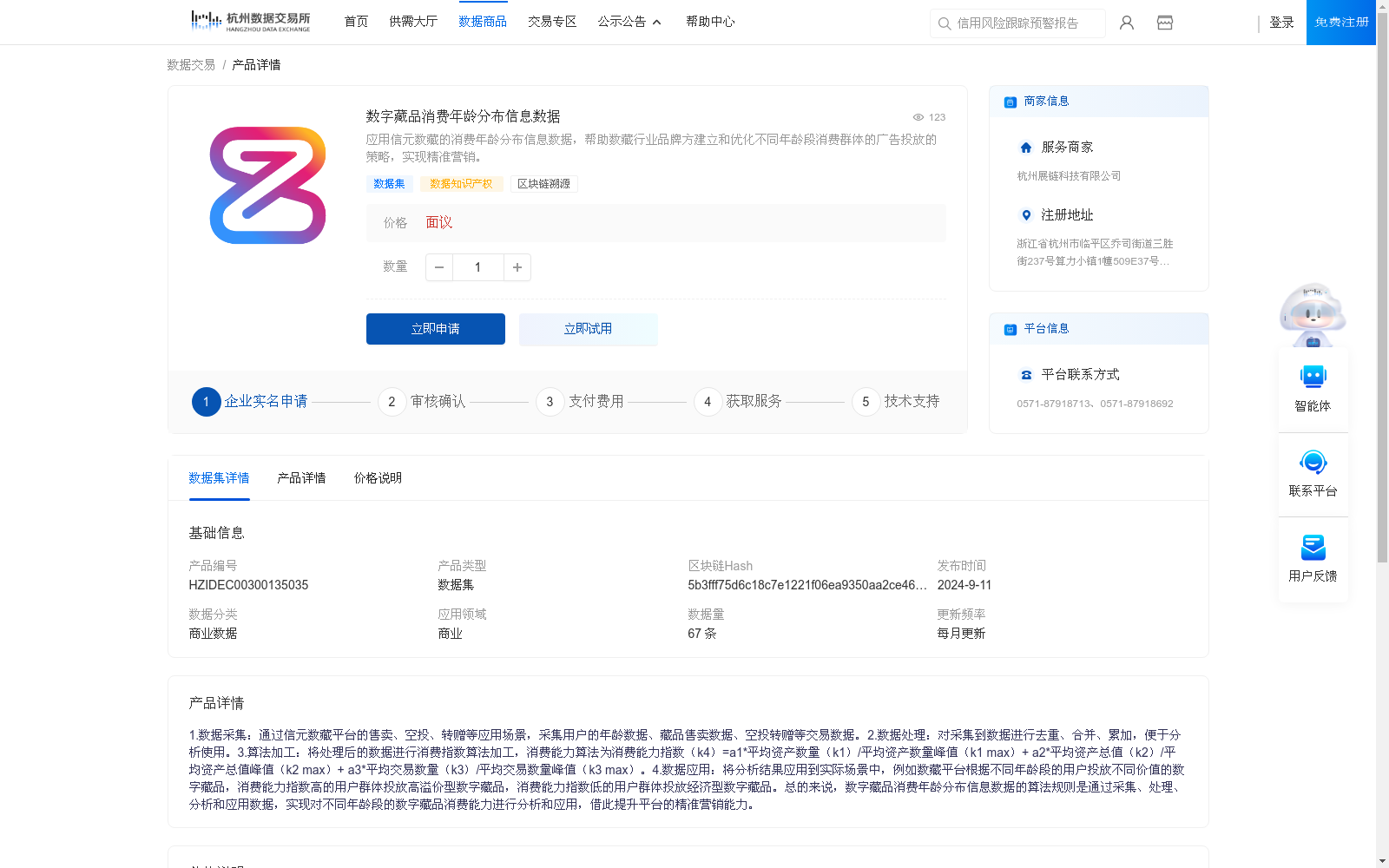1389x868 pixels.
Task: Click the 服务商家 home icon
Action: pos(1026,148)
